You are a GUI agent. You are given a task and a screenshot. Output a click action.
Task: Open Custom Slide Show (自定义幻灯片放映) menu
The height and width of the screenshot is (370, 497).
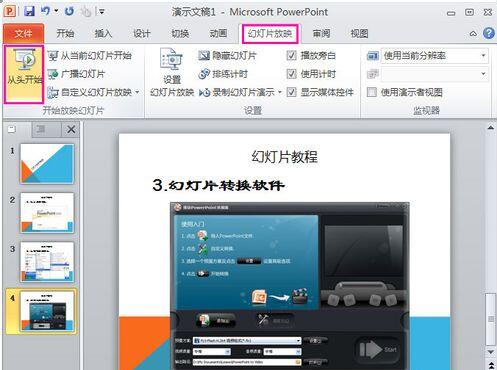[93, 92]
